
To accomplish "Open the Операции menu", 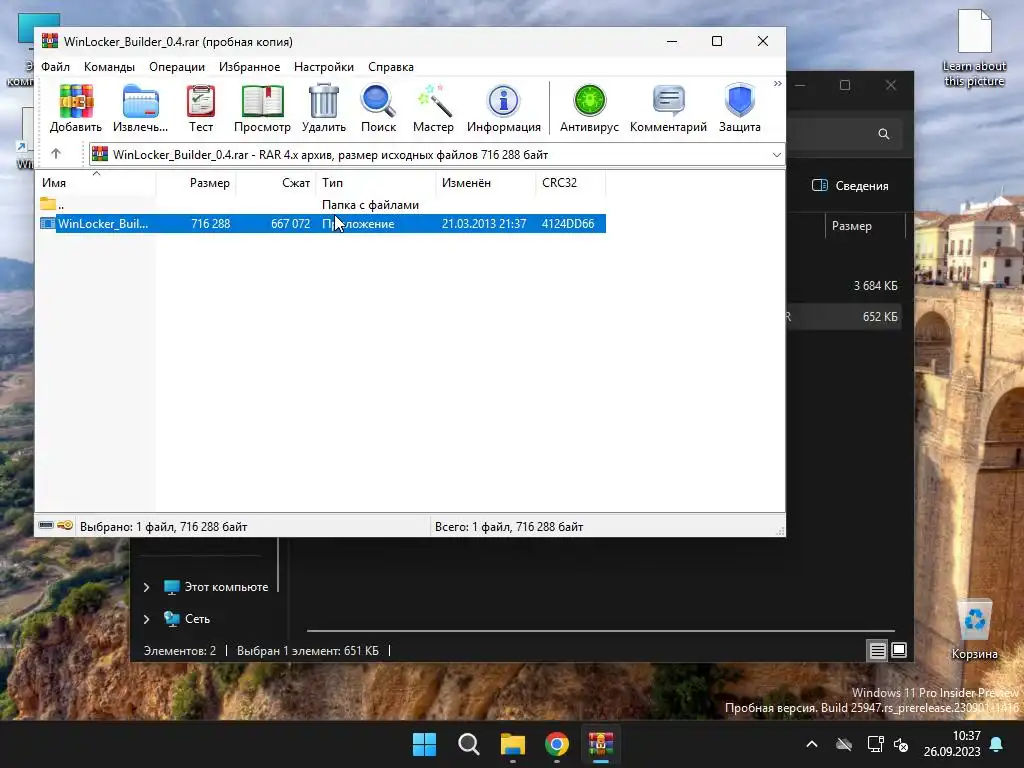I will [x=177, y=67].
